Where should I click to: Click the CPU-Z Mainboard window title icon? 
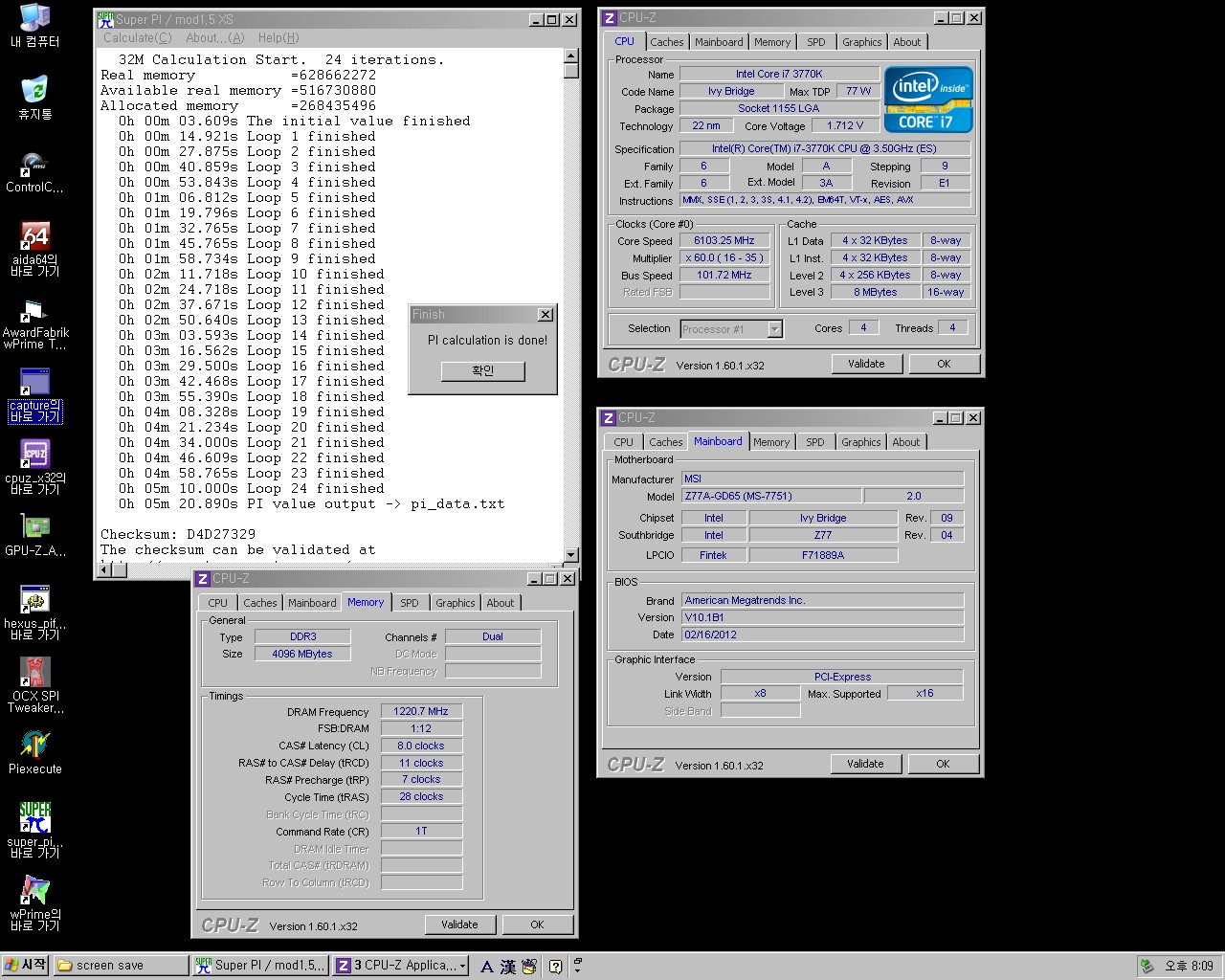pos(608,418)
